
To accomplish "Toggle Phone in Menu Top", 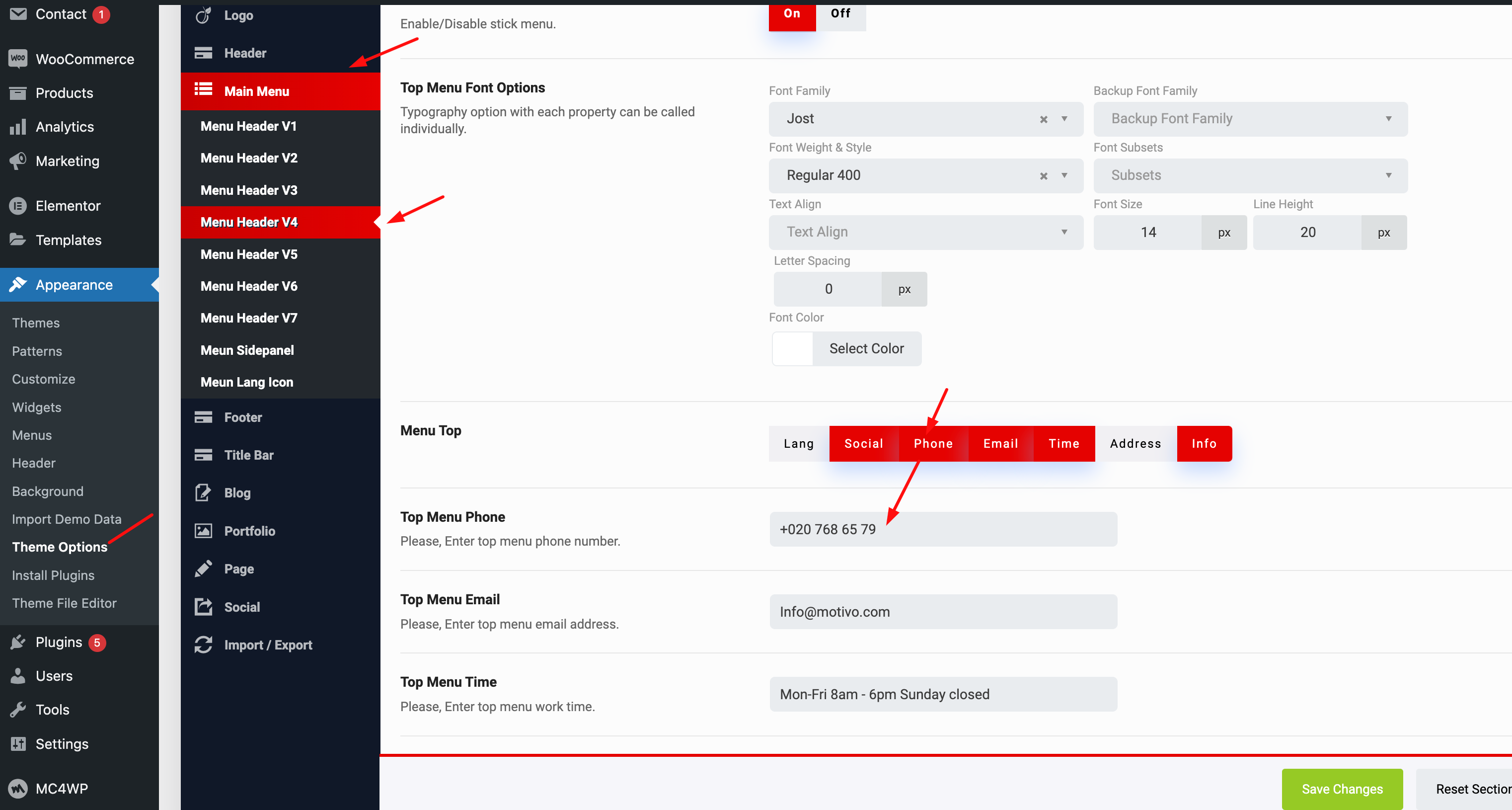I will click(x=933, y=443).
